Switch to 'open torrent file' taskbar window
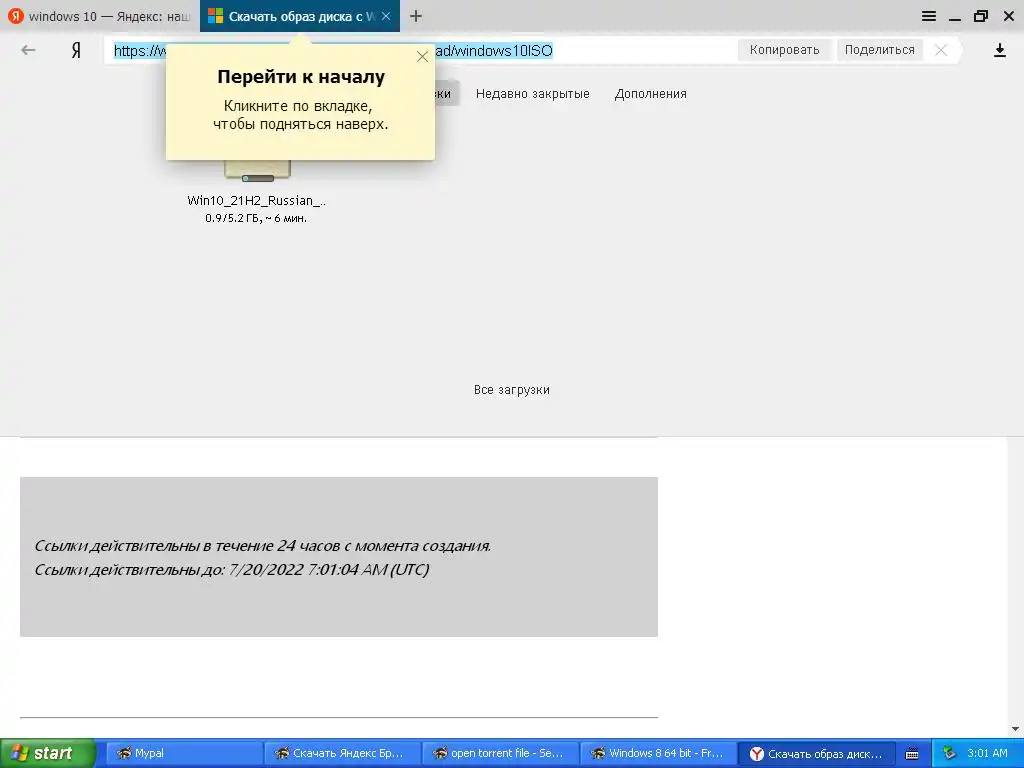The height and width of the screenshot is (768, 1024). click(500, 754)
